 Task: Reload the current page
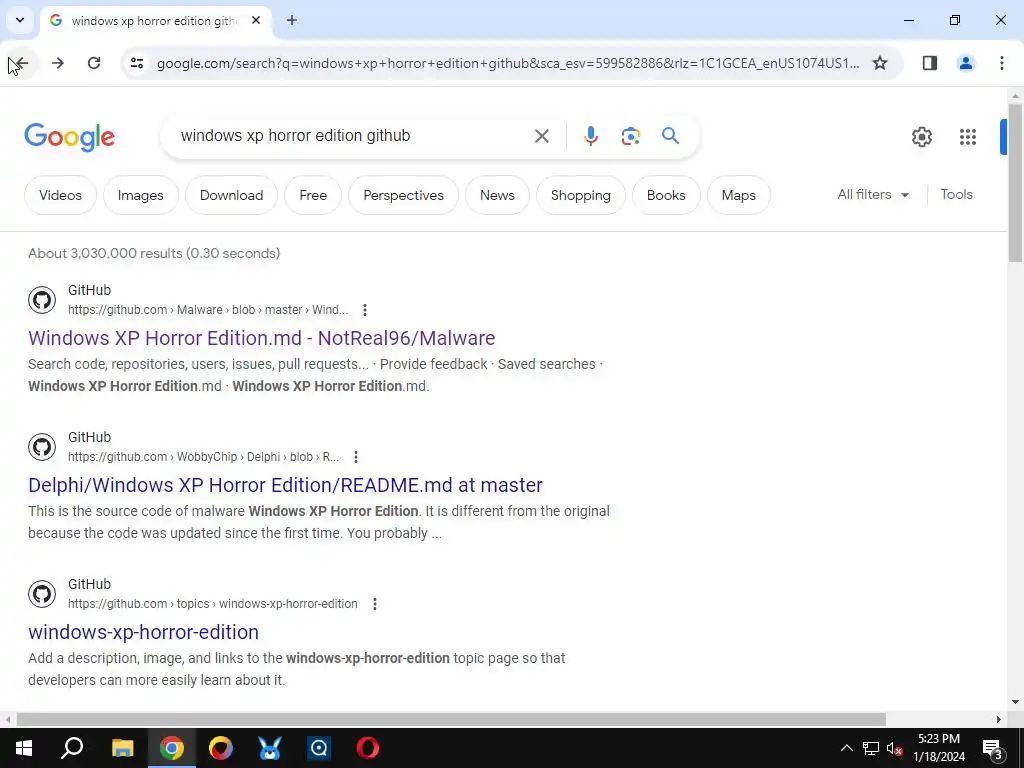pos(94,63)
